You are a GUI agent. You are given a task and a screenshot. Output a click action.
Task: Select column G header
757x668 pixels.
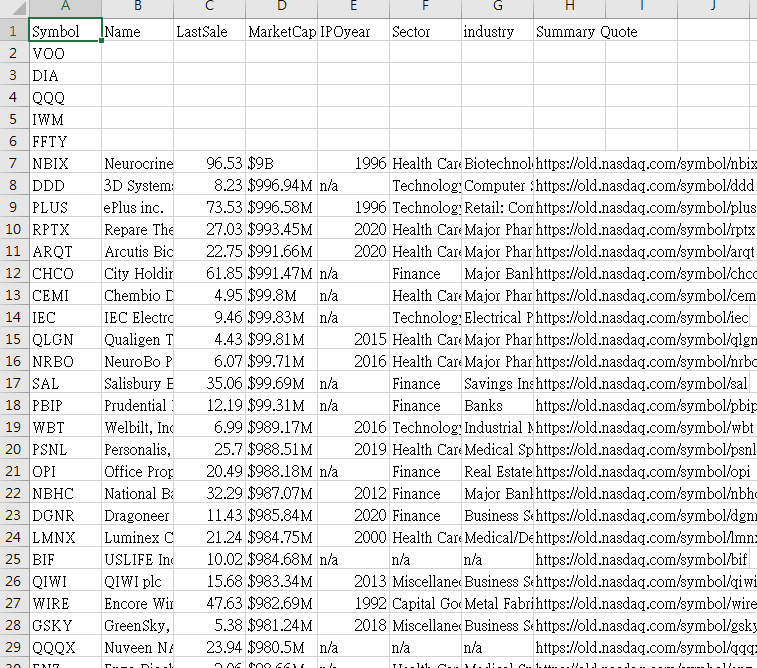click(x=498, y=7)
